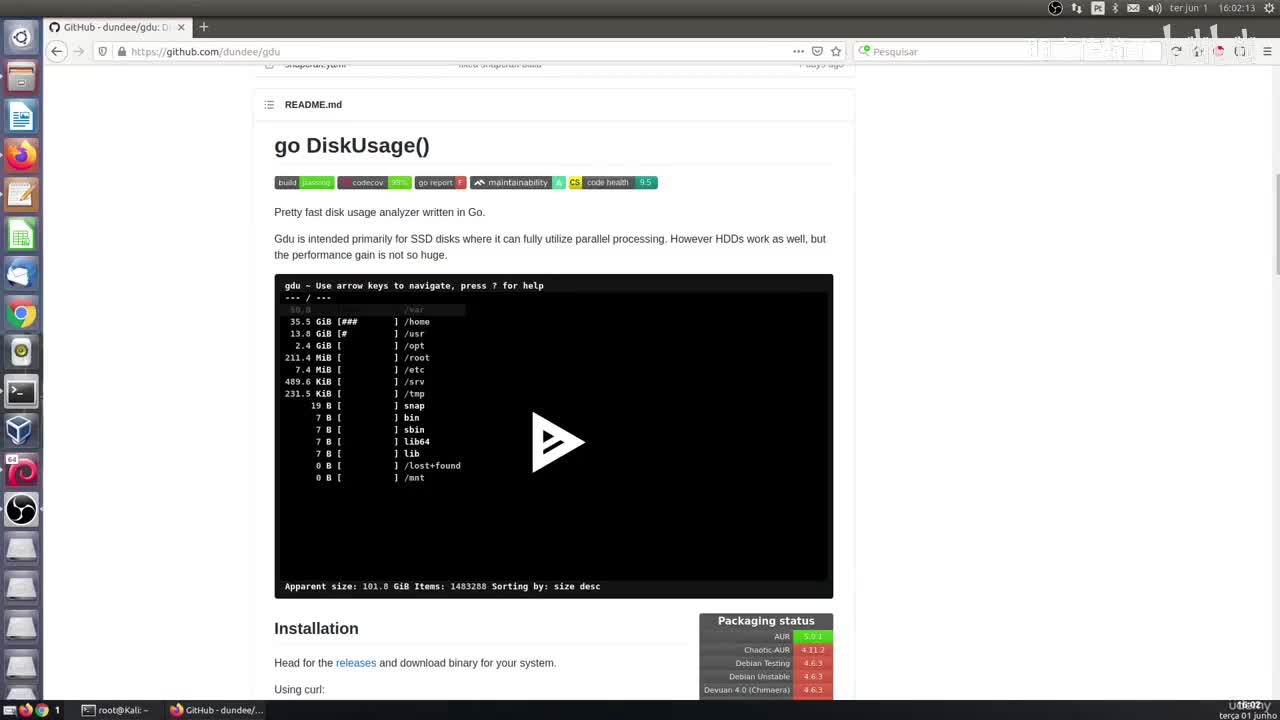Open the Packaging status badge
1280x720 pixels.
tap(766, 655)
